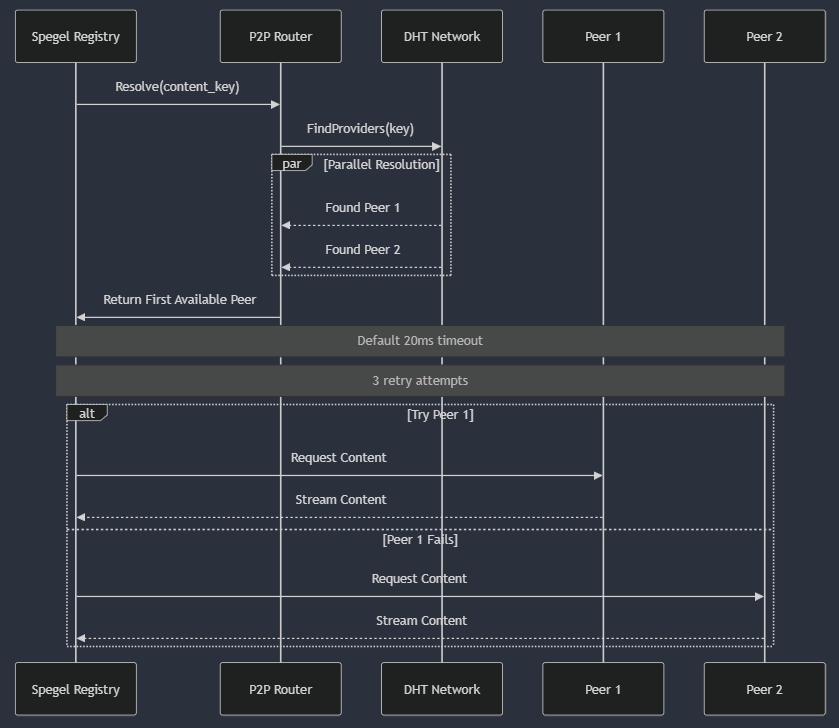Click the Found Peer 1 response label
Screen dimensions: 839x728
click(x=362, y=208)
